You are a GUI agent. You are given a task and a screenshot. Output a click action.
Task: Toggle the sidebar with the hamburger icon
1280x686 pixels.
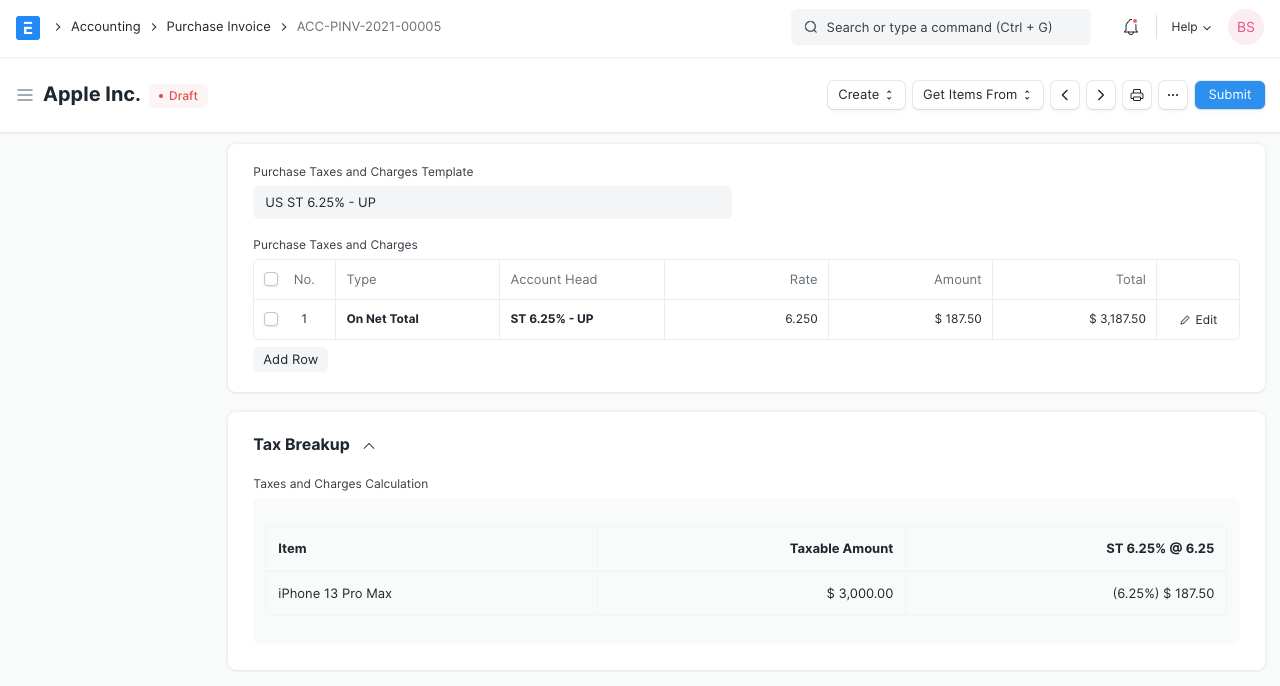coord(25,95)
